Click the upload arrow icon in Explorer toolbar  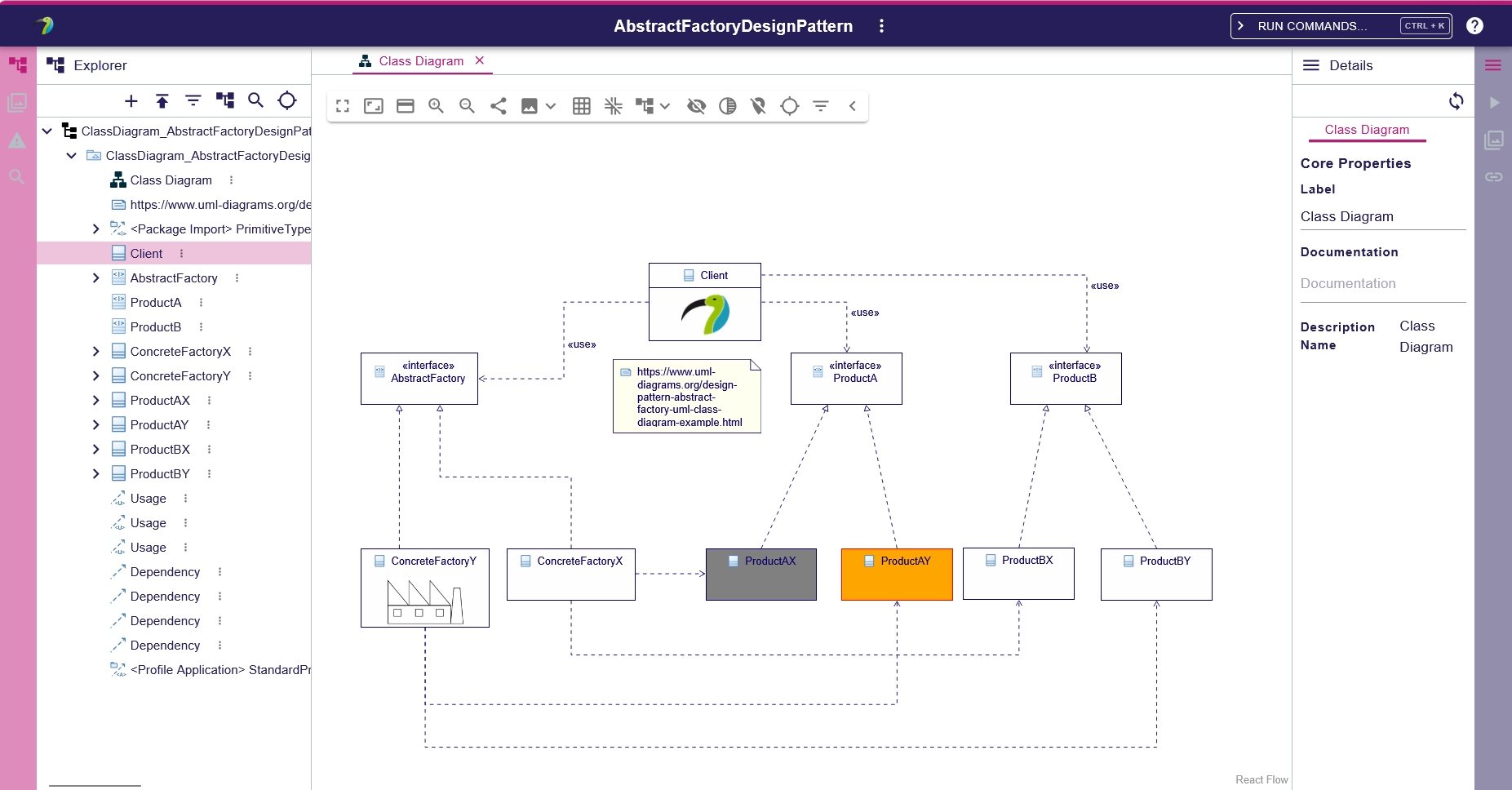click(162, 100)
